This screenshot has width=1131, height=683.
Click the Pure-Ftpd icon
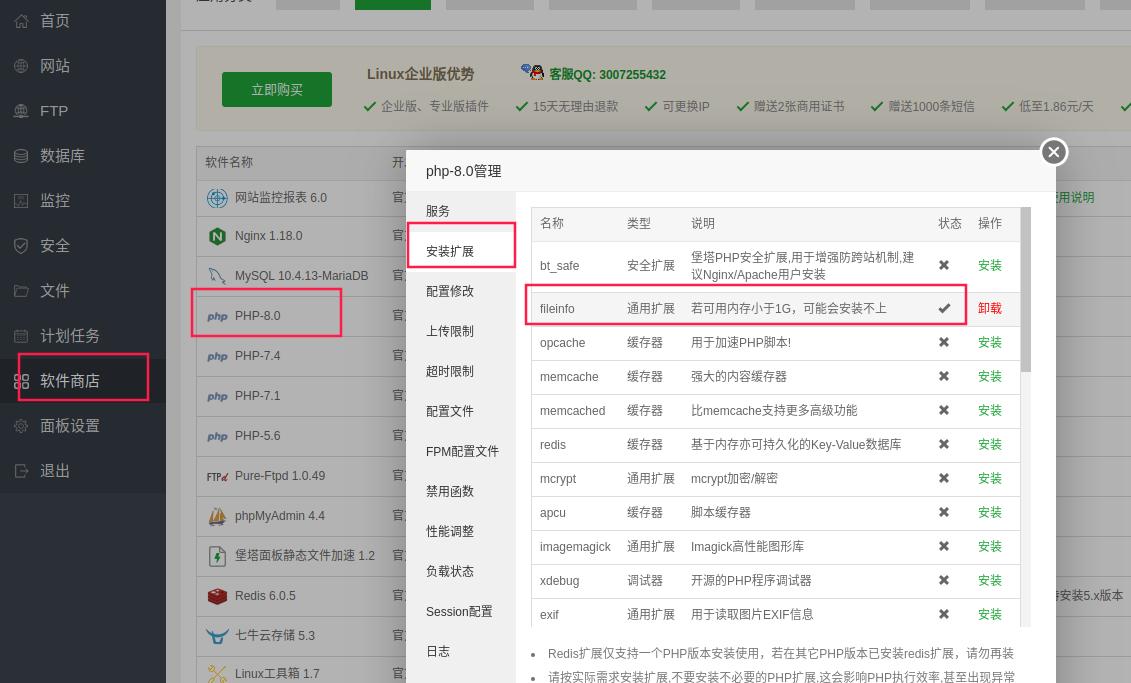click(x=217, y=476)
